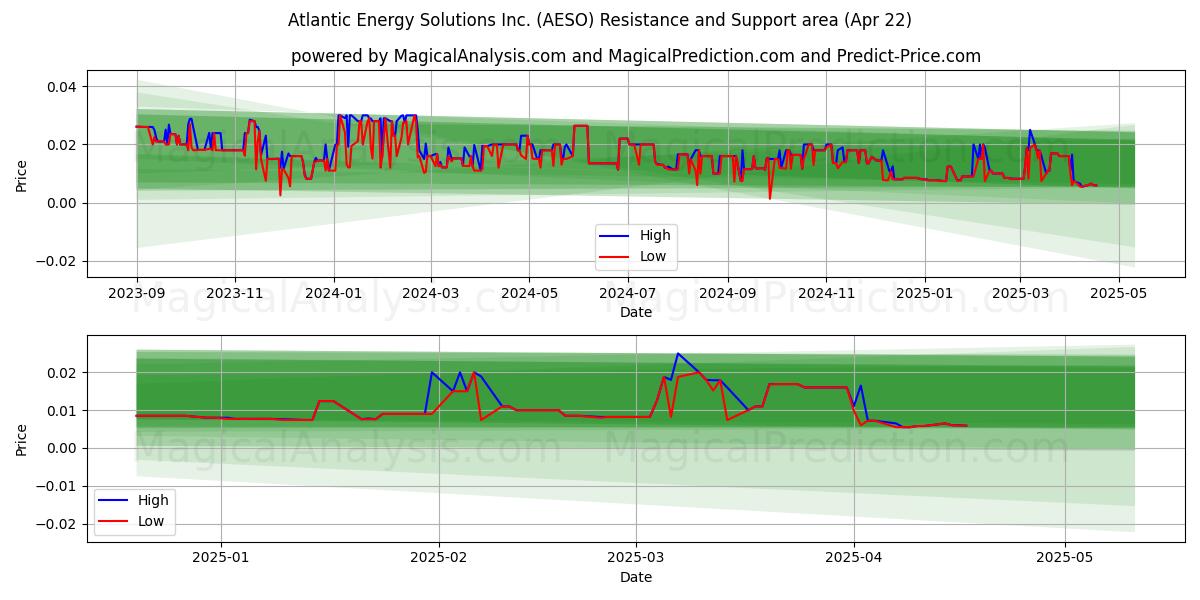The width and height of the screenshot is (1200, 600).
Task: Click the lower chart's 'Date' axis label
Action: tap(636, 577)
